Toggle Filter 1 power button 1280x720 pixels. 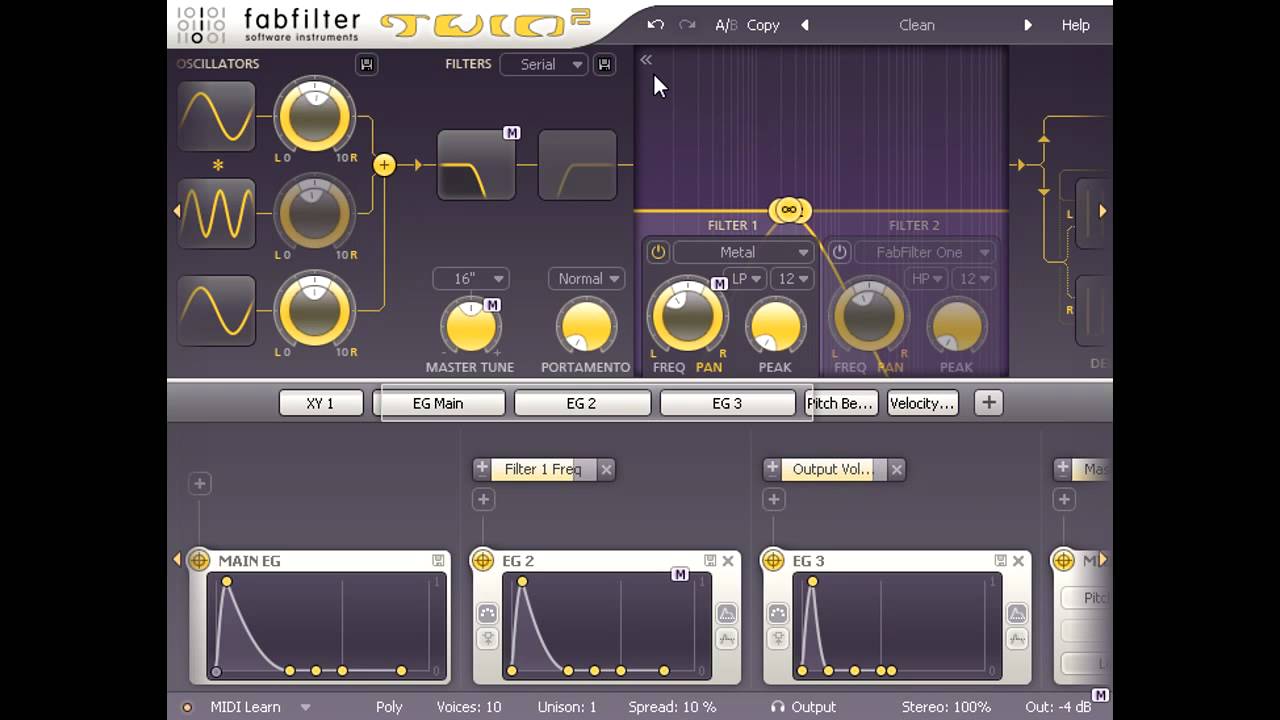[x=657, y=252]
